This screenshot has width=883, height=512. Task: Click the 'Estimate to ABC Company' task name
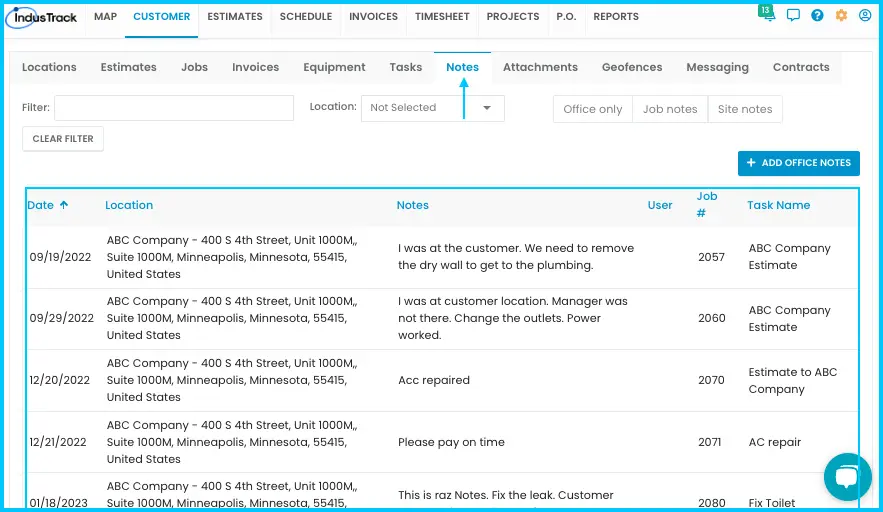(x=792, y=381)
